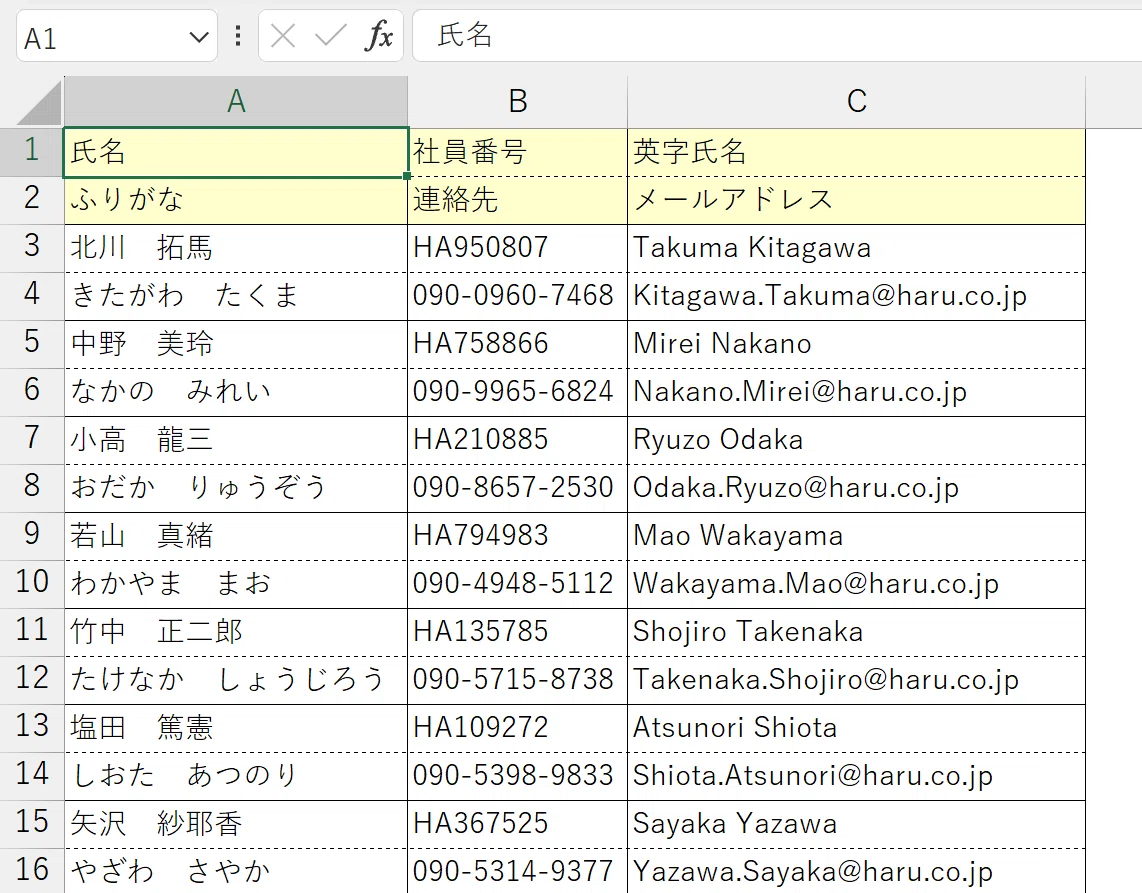
Task: Select the 英字氏名 header cell
Action: coord(856,152)
